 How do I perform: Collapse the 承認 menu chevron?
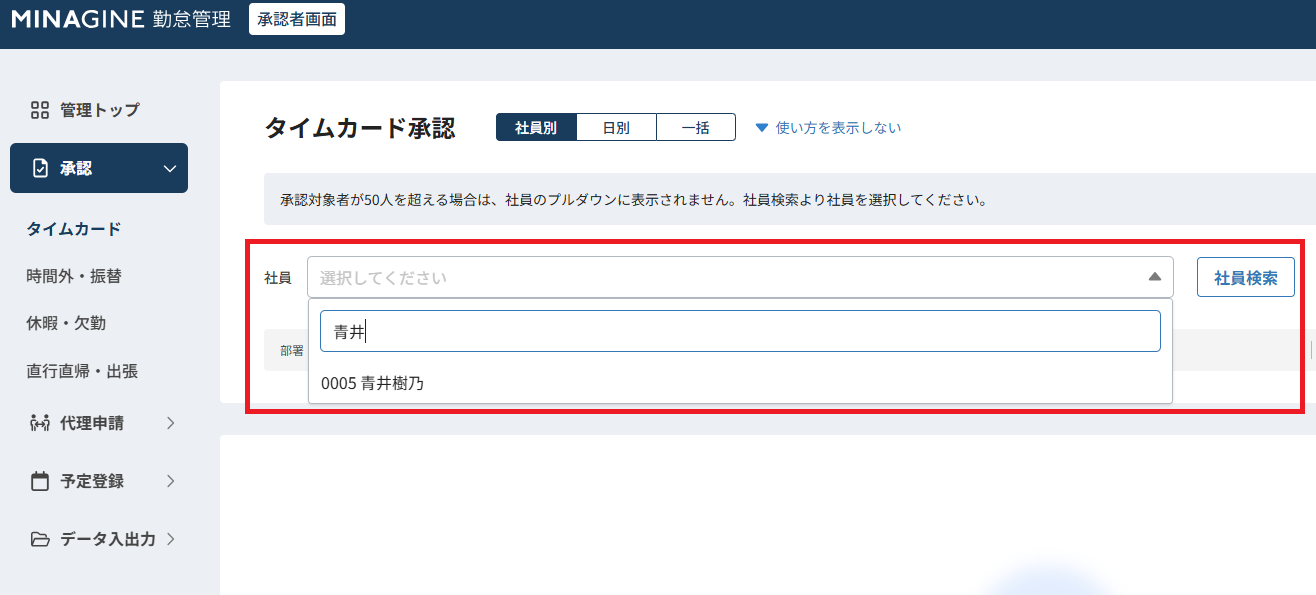click(170, 168)
